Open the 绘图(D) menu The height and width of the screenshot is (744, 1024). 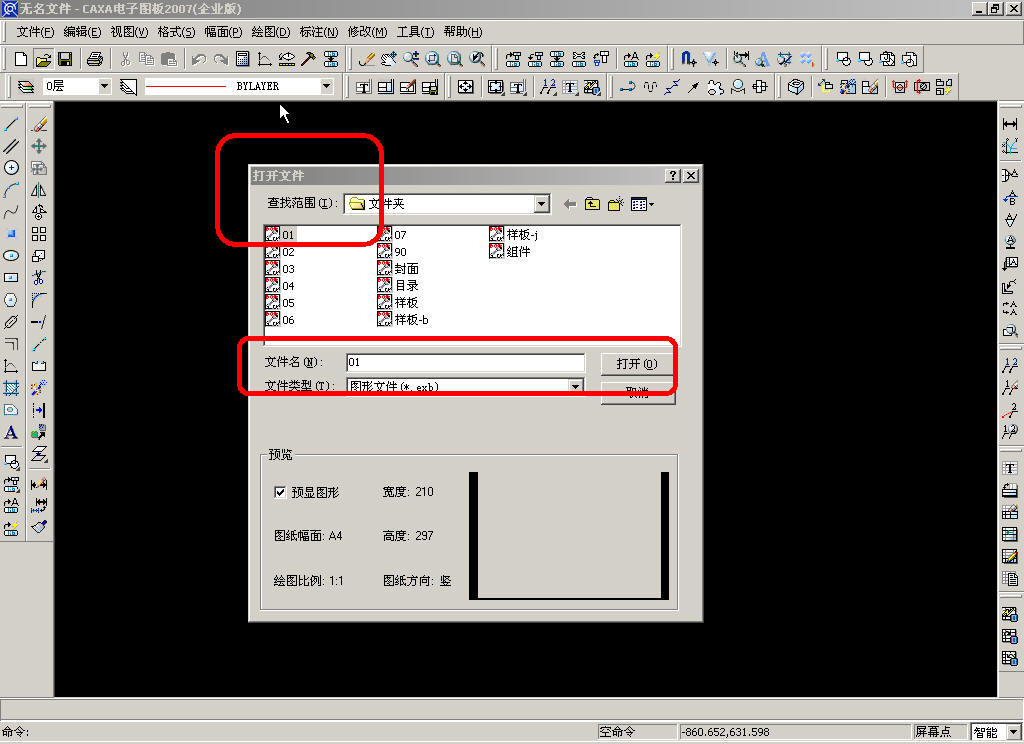coord(271,32)
